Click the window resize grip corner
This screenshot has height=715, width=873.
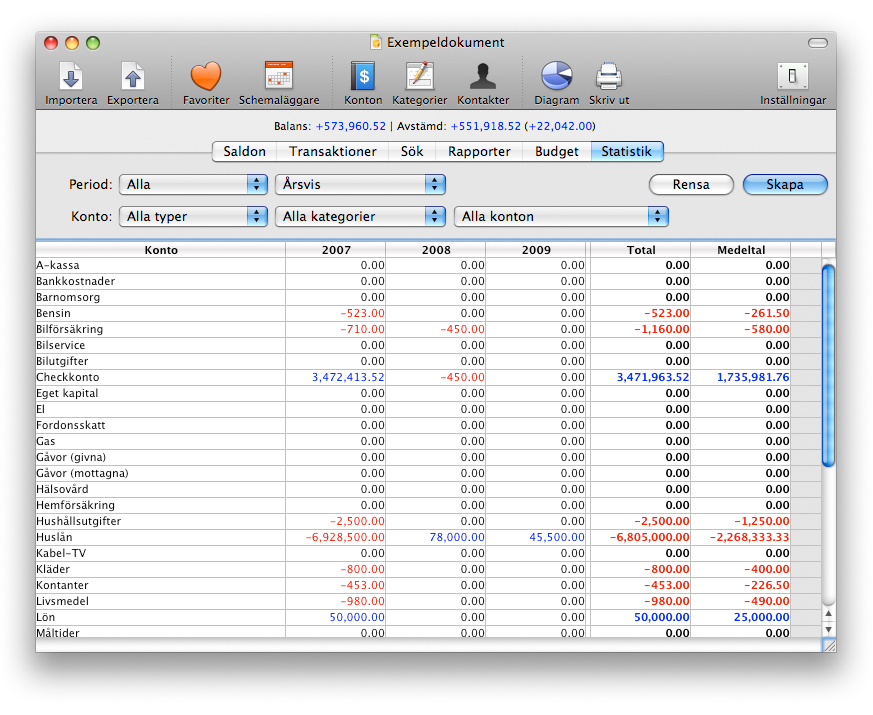(x=829, y=645)
